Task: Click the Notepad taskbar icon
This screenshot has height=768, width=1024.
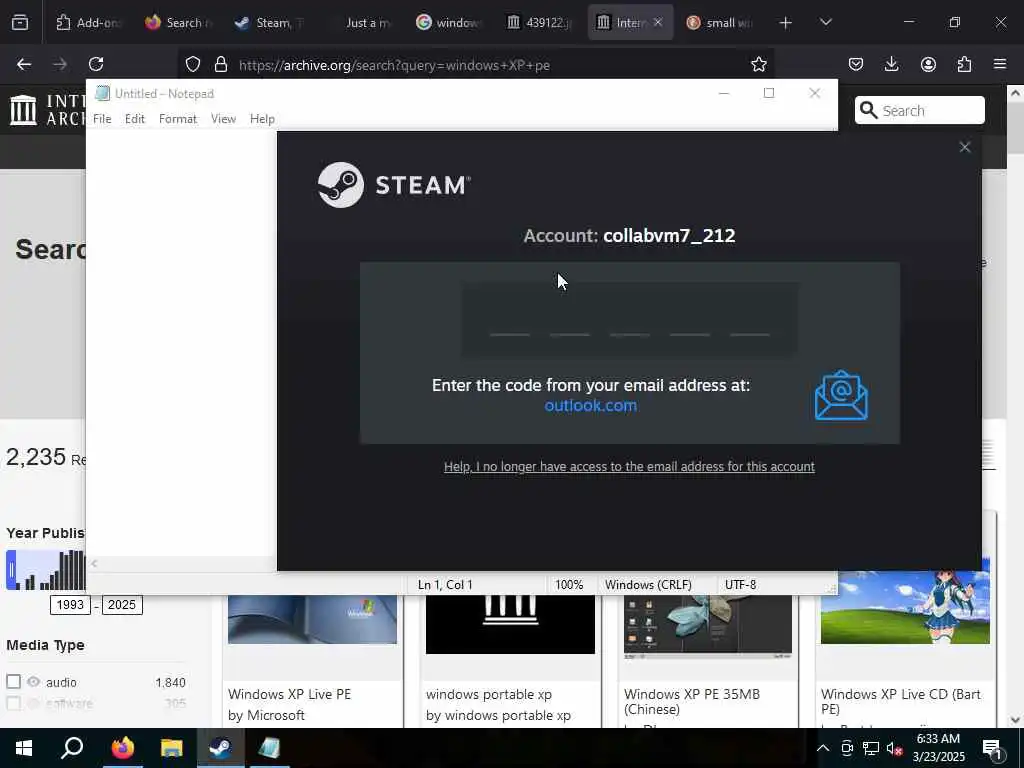Action: click(270, 748)
